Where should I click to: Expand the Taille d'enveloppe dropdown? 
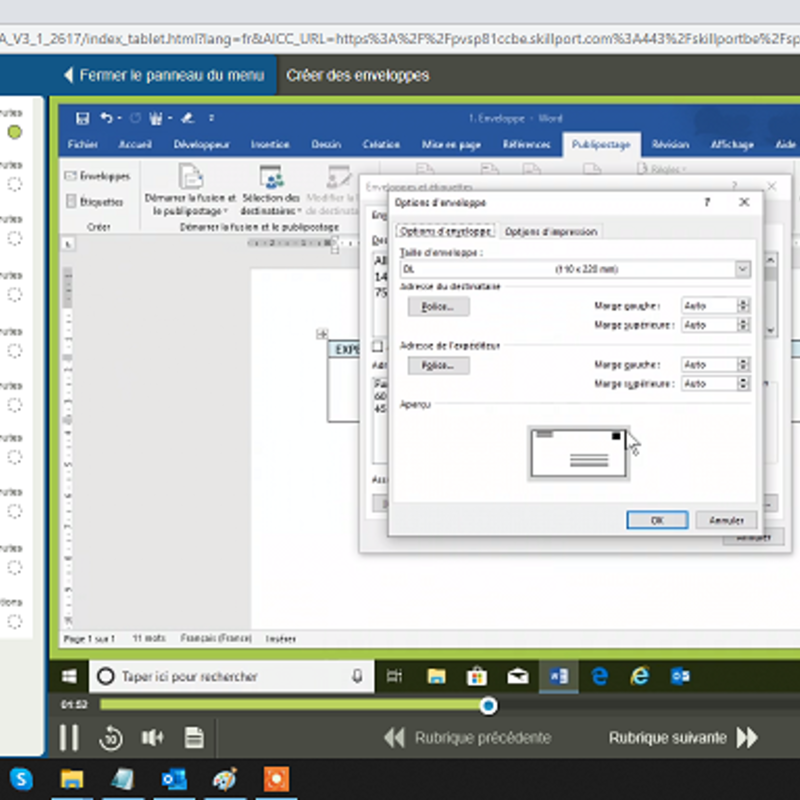[x=742, y=269]
